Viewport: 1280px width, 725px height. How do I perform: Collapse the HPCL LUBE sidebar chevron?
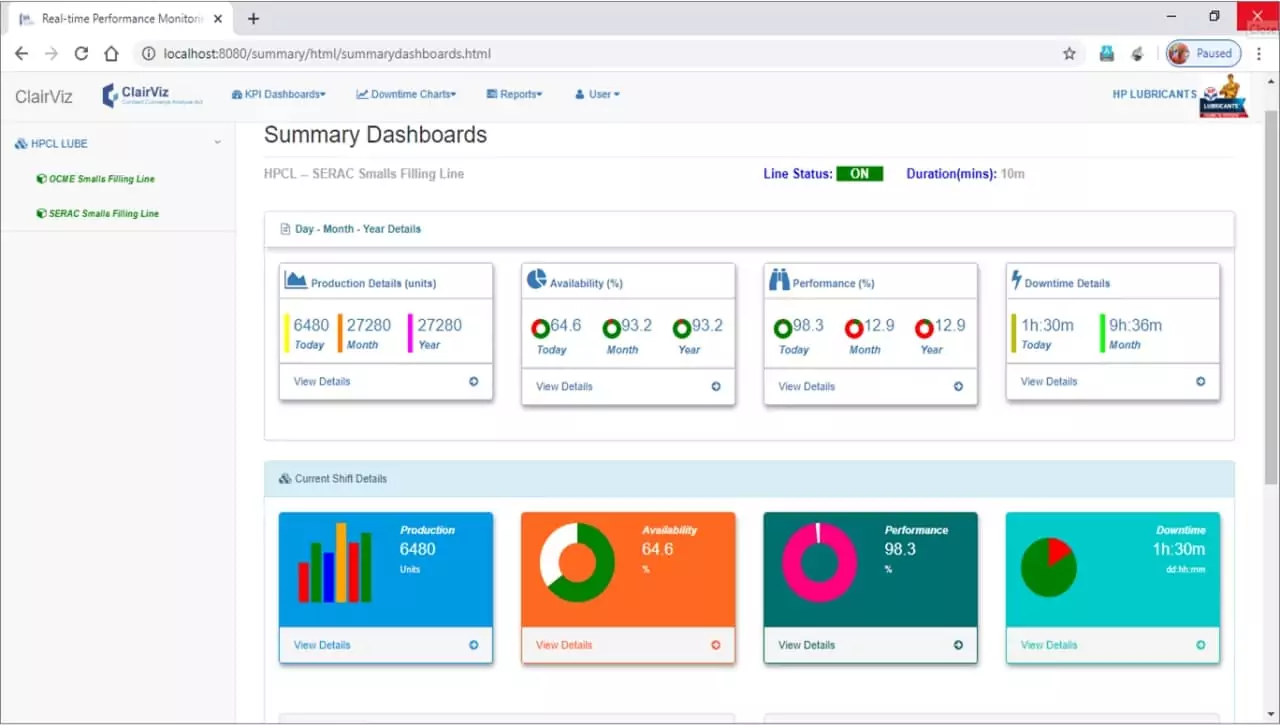pyautogui.click(x=217, y=143)
